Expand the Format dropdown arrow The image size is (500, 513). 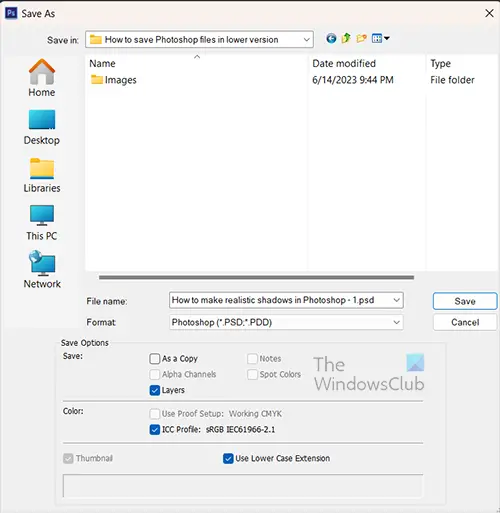[396, 322]
